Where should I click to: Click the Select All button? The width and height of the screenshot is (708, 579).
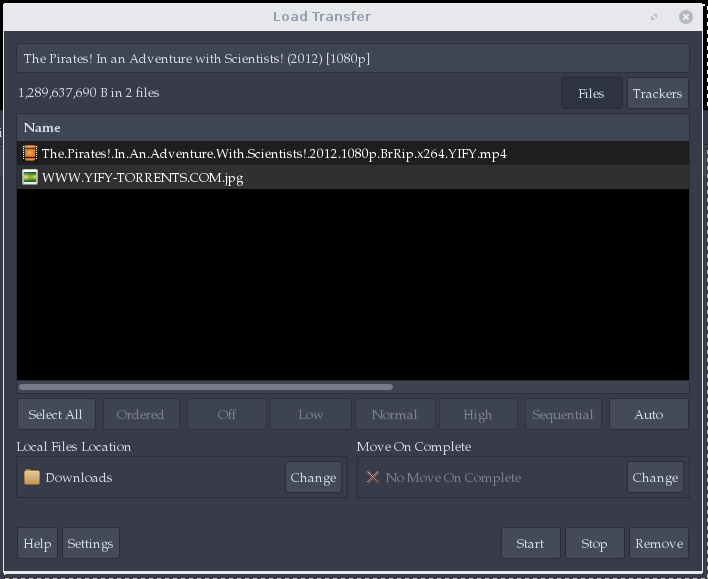pyautogui.click(x=56, y=414)
